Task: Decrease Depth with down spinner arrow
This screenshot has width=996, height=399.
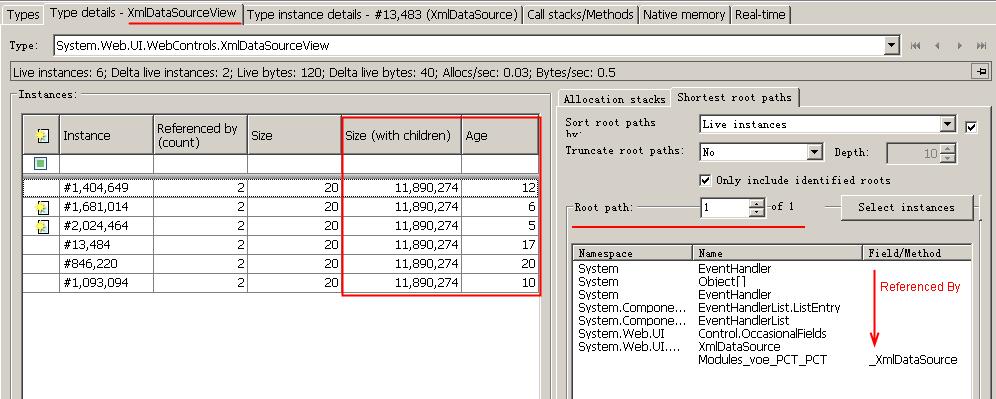Action: coord(948,158)
